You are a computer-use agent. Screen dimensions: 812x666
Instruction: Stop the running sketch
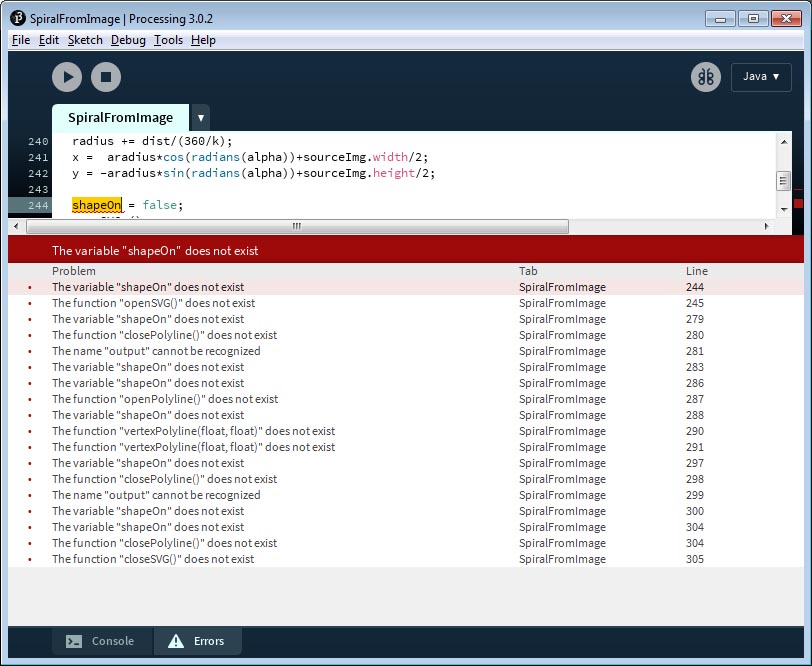pos(106,77)
